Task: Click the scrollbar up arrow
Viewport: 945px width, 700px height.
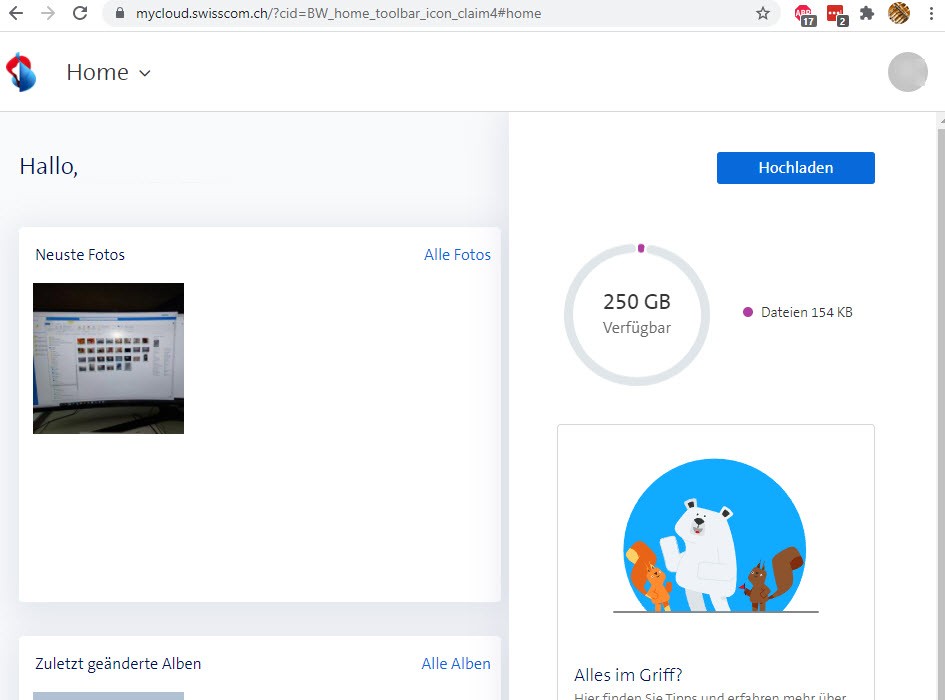Action: coord(939,120)
